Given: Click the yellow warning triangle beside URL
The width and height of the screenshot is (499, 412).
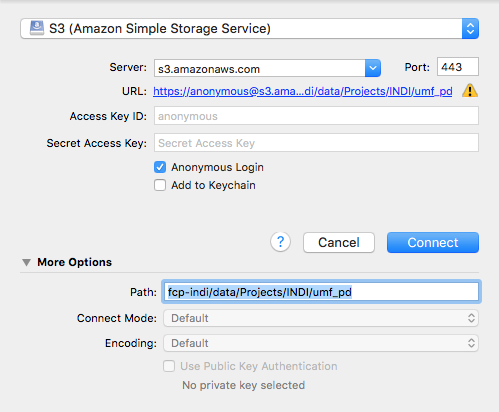Looking at the screenshot, I should (470, 91).
